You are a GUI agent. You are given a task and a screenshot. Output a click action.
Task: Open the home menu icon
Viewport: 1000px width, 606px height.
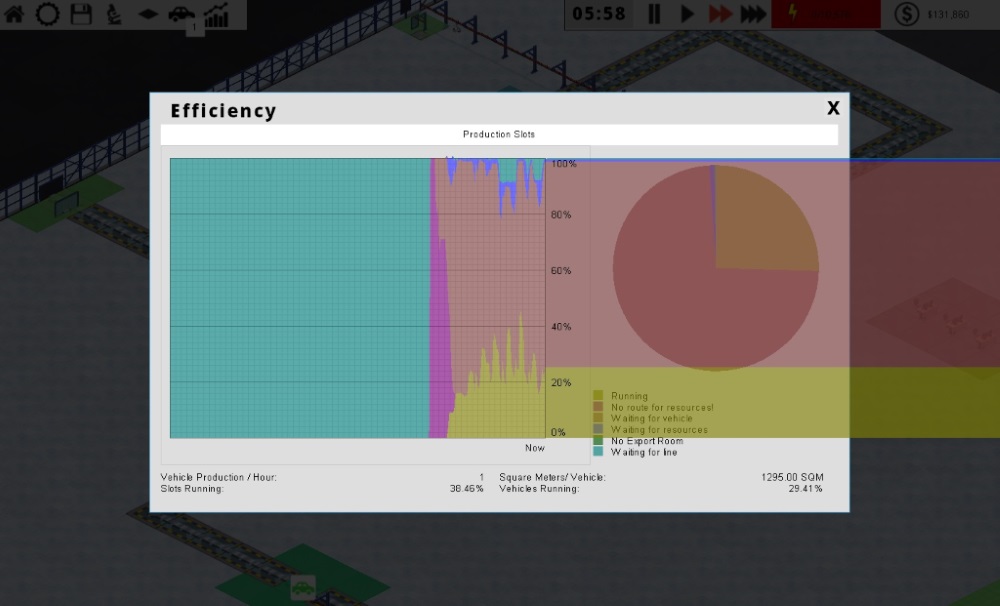(x=14, y=14)
